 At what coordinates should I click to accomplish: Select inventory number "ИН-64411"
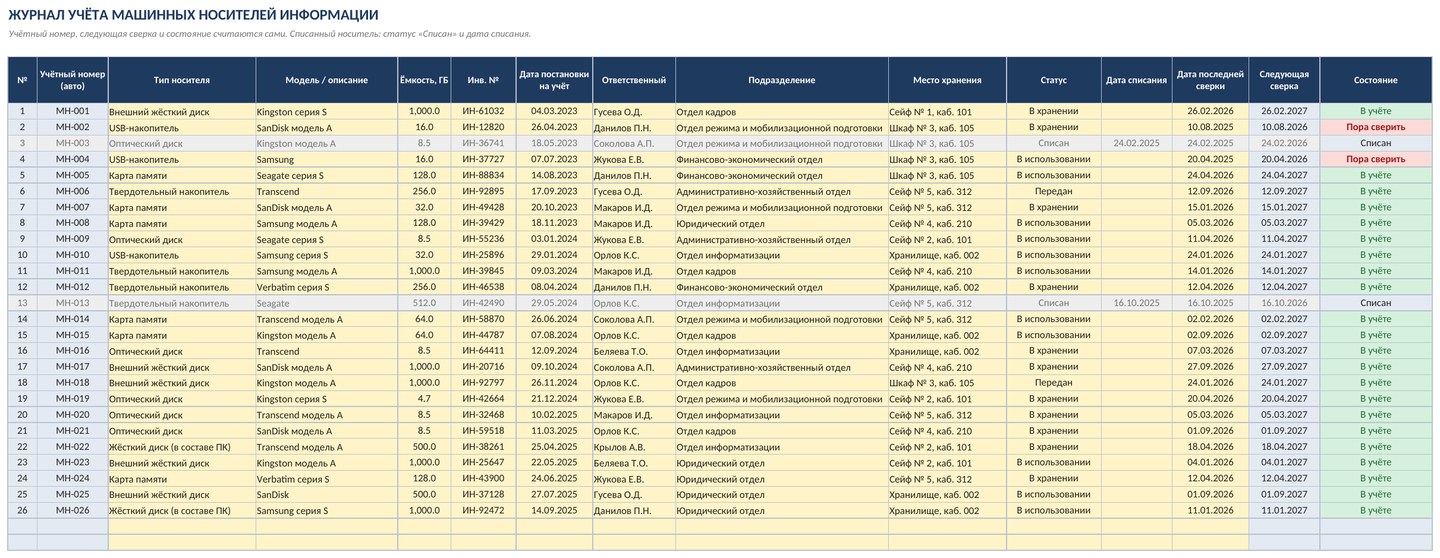[x=484, y=351]
